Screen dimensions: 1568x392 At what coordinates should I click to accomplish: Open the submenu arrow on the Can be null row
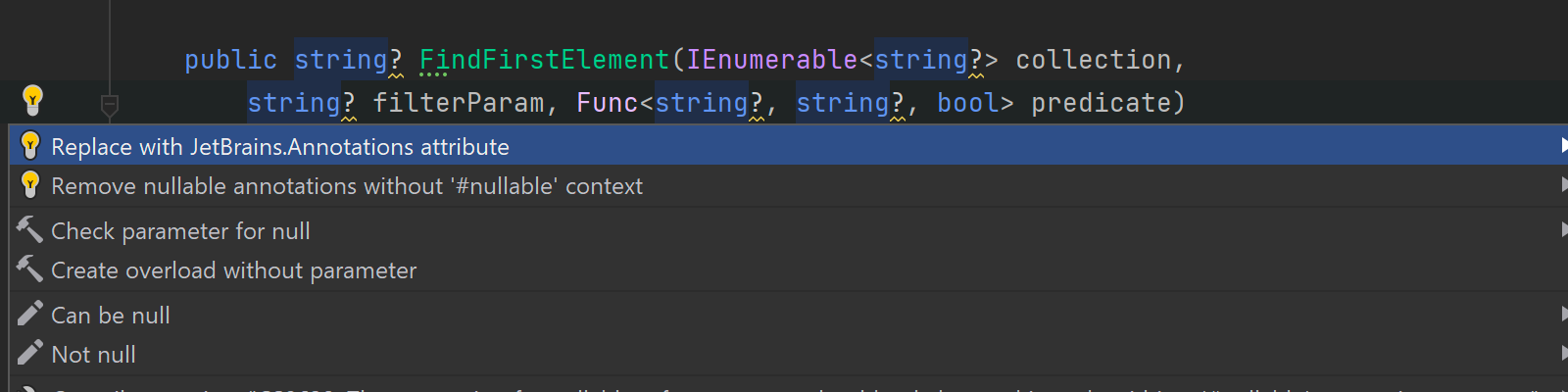point(1562,315)
